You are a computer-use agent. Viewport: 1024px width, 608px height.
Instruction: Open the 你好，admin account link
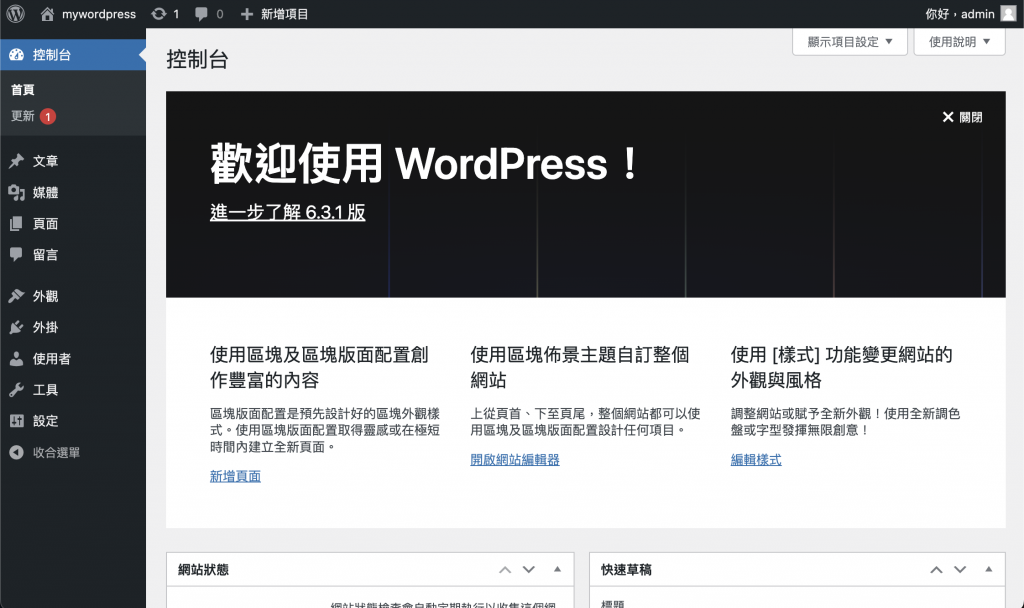(959, 14)
